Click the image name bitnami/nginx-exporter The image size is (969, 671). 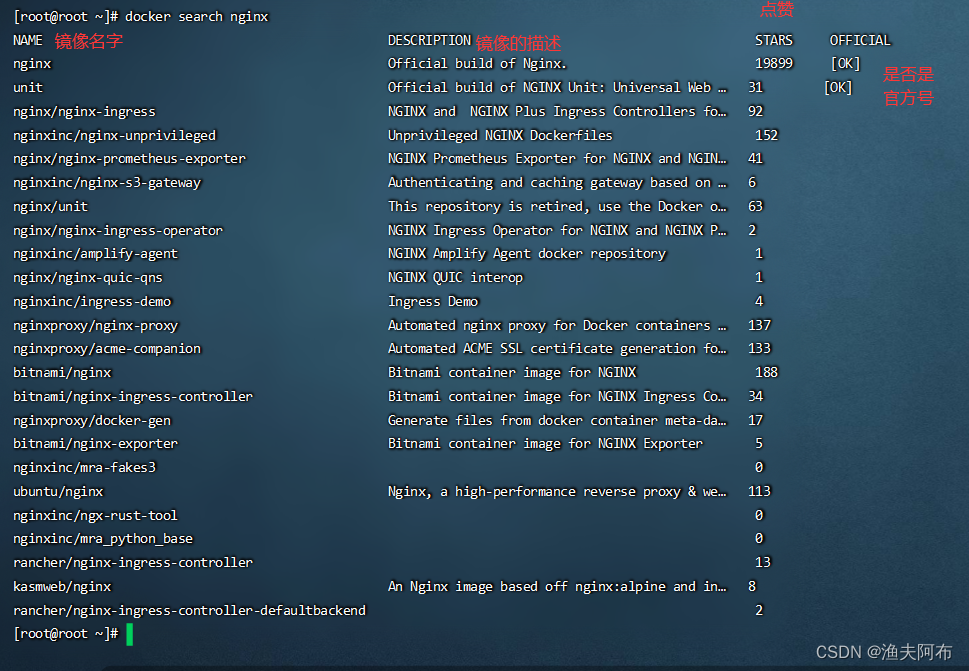point(95,444)
